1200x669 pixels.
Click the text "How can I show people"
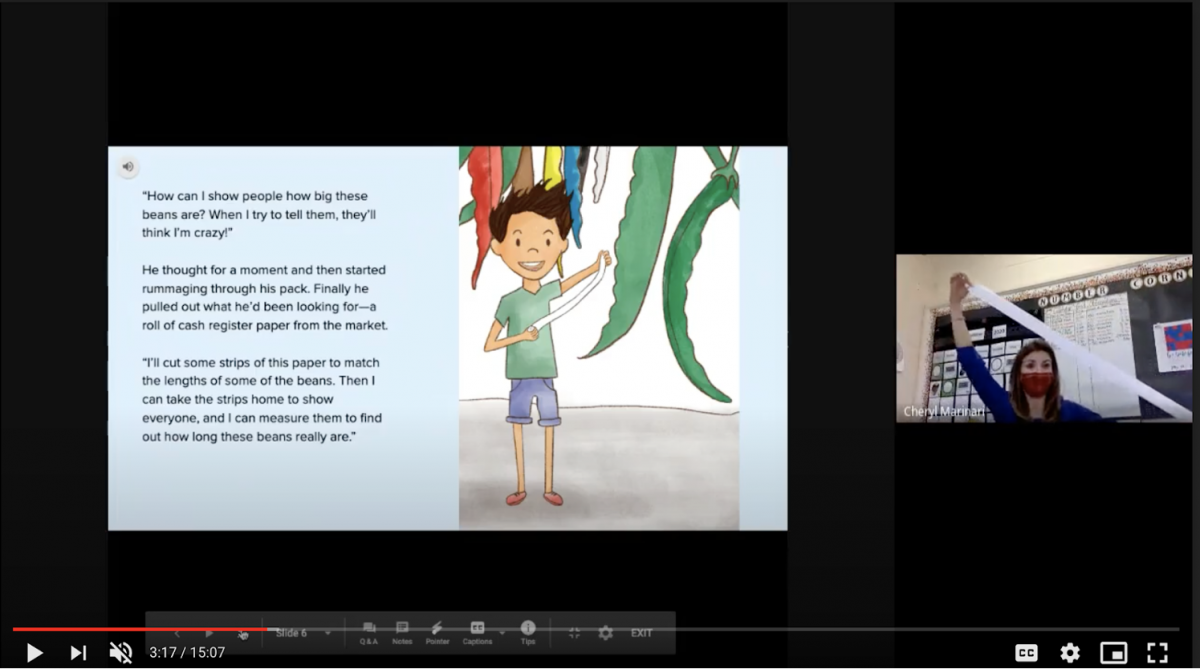(x=211, y=196)
